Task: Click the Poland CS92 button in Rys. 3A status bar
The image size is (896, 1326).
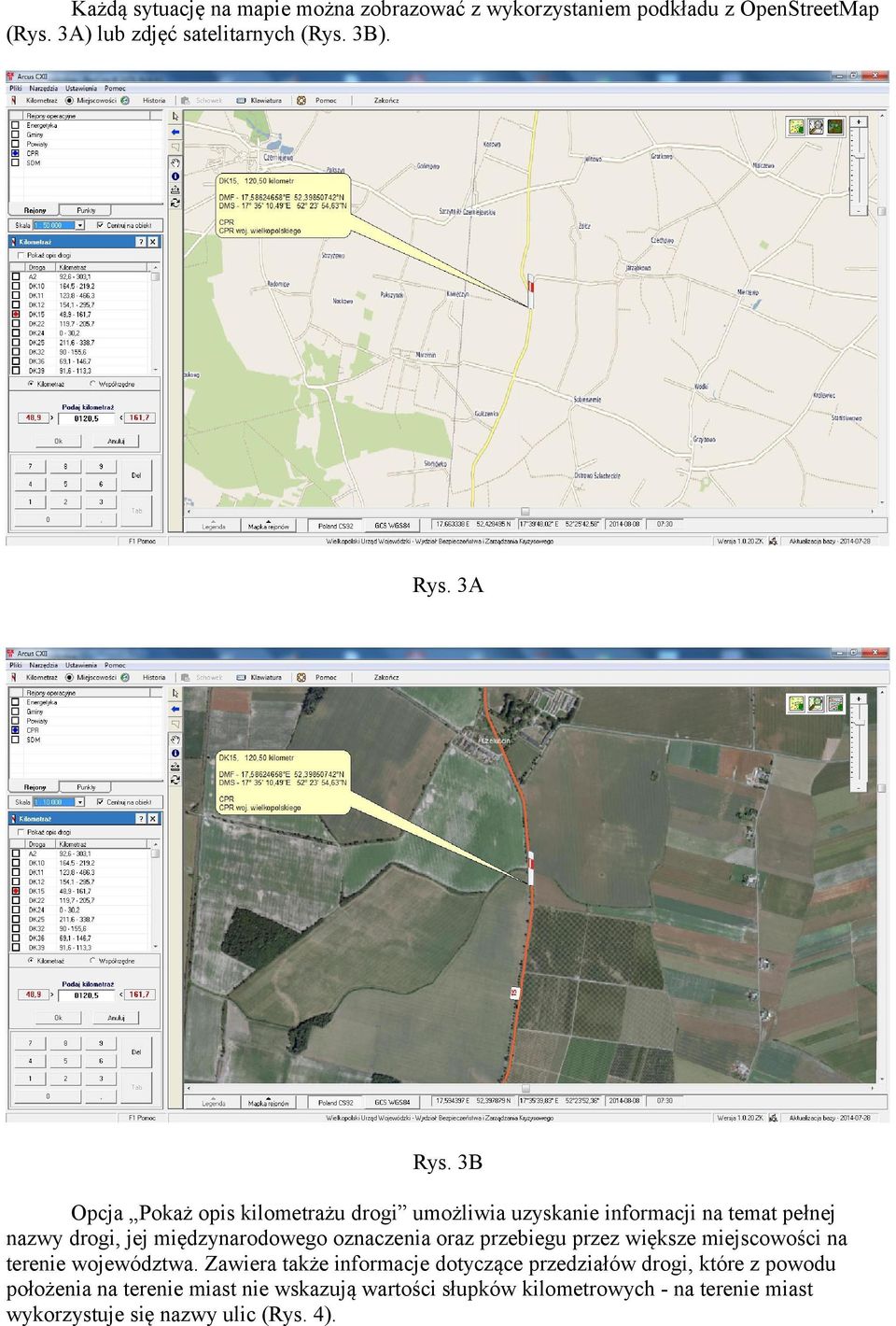Action: pos(335,526)
